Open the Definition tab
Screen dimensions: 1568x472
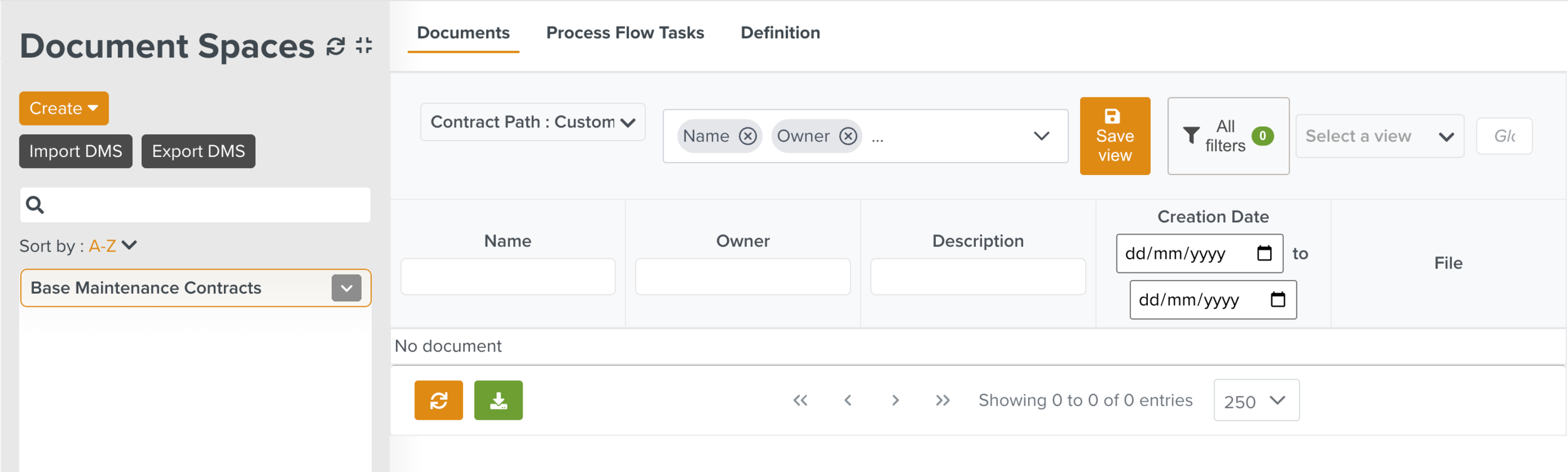[780, 33]
